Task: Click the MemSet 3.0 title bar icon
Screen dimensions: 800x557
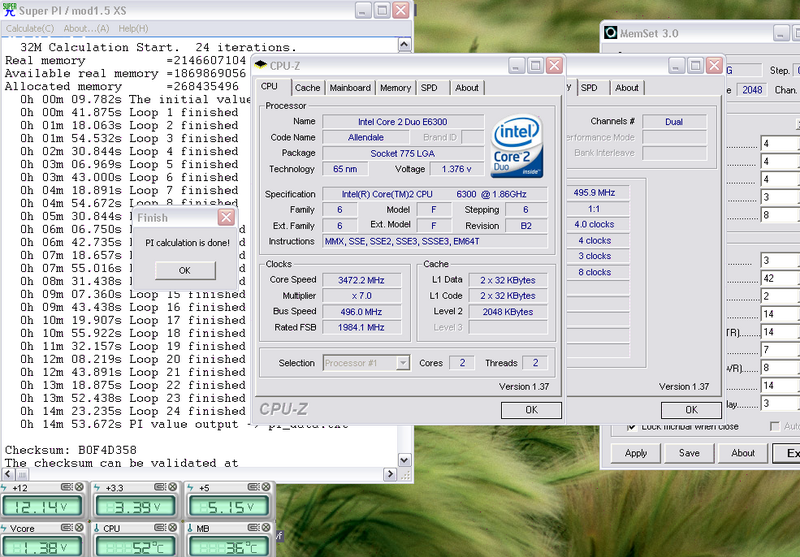Action: pos(610,33)
